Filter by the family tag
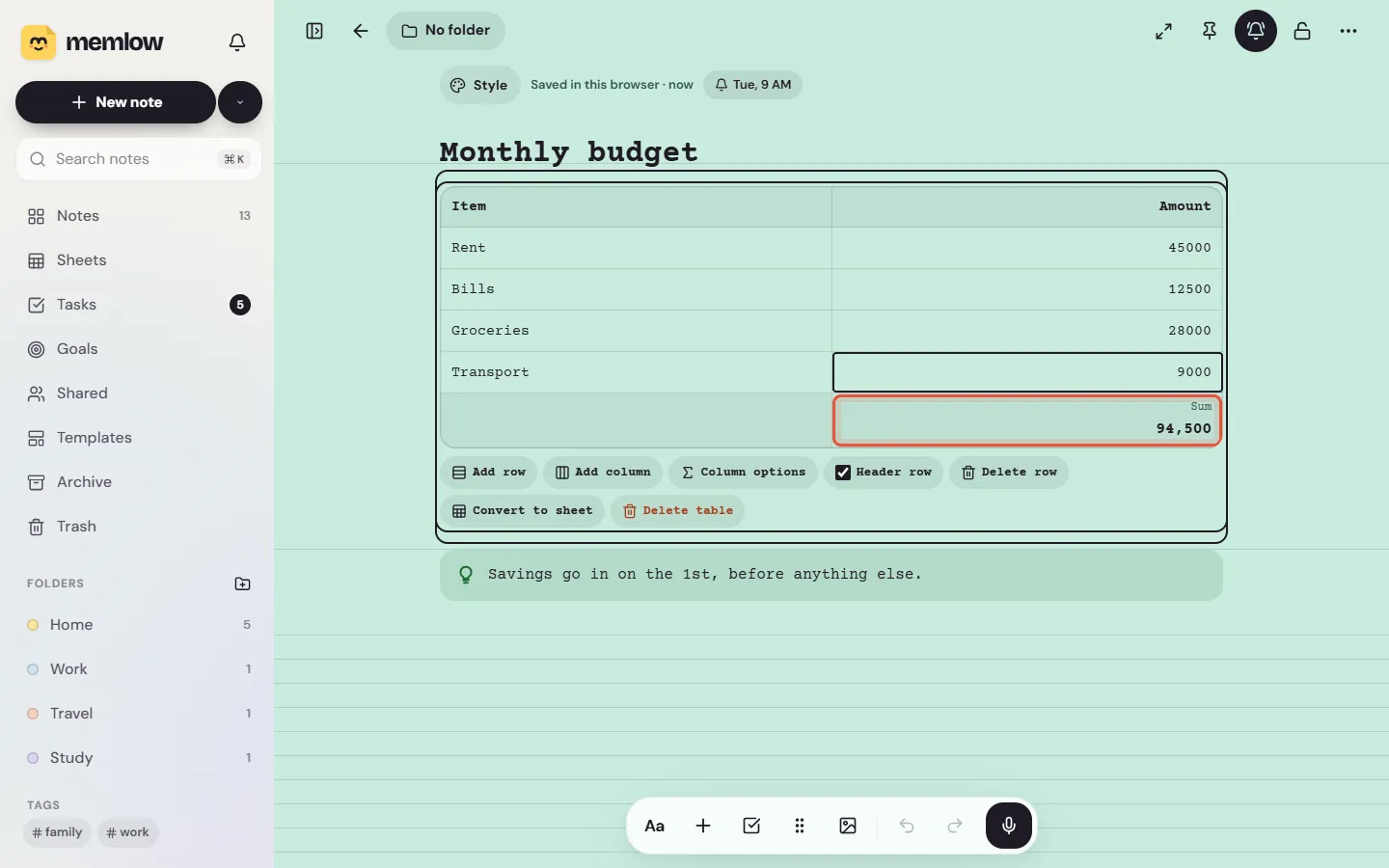Viewport: 1389px width, 868px height. click(x=57, y=832)
